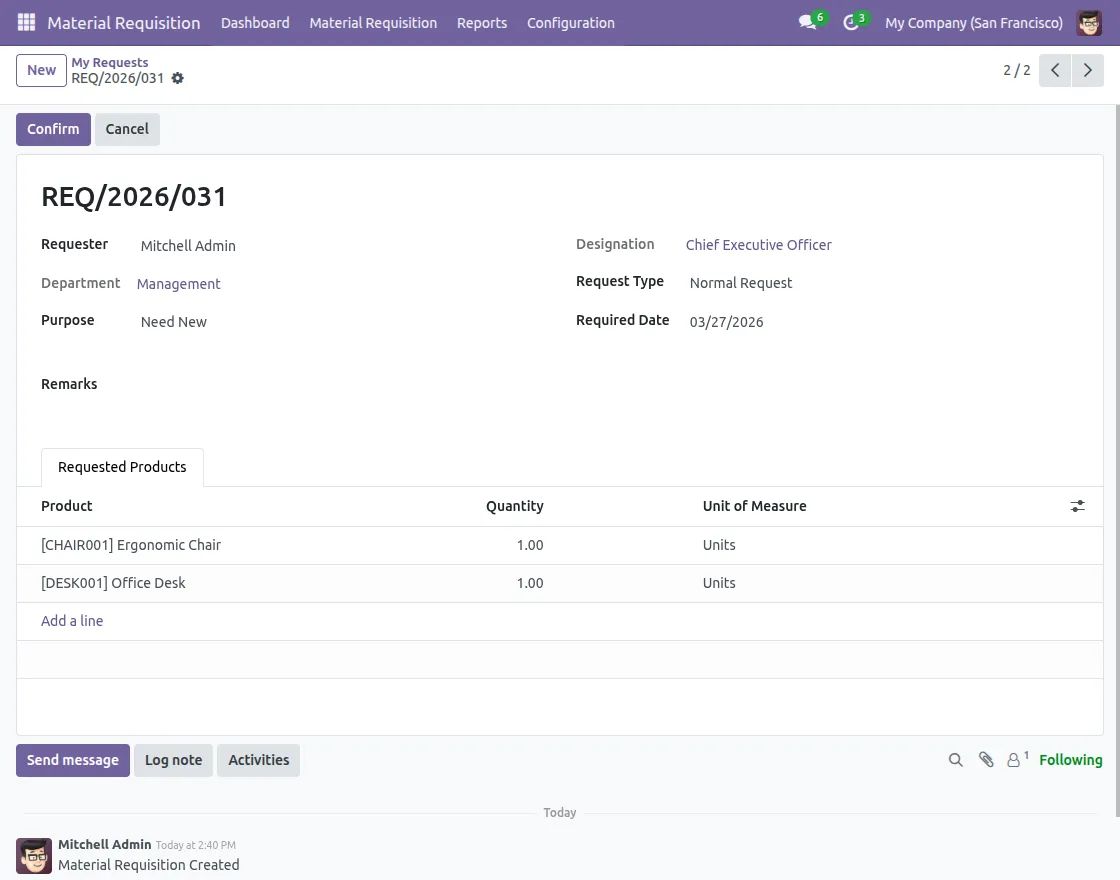Open the Designation field Chief Executive Officer

click(758, 245)
